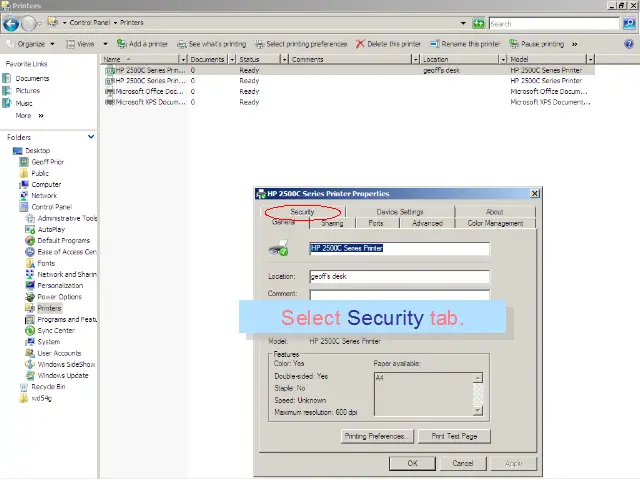Screen dimensions: 640x480
Task: Click Rename this printer toolbar item
Action: pos(465,44)
